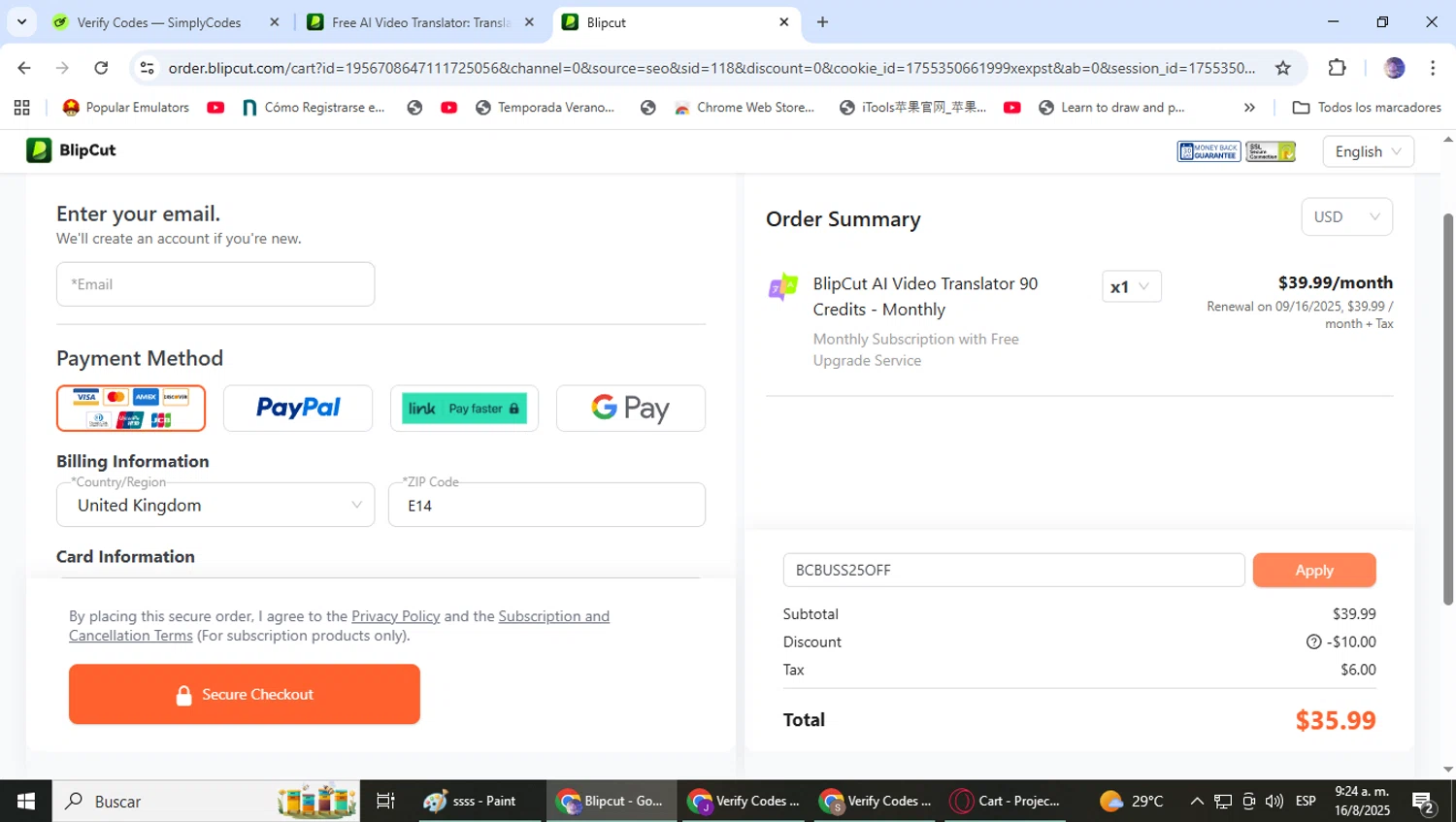
Task: Click the Money Back Guarantee badge
Action: point(1208,151)
